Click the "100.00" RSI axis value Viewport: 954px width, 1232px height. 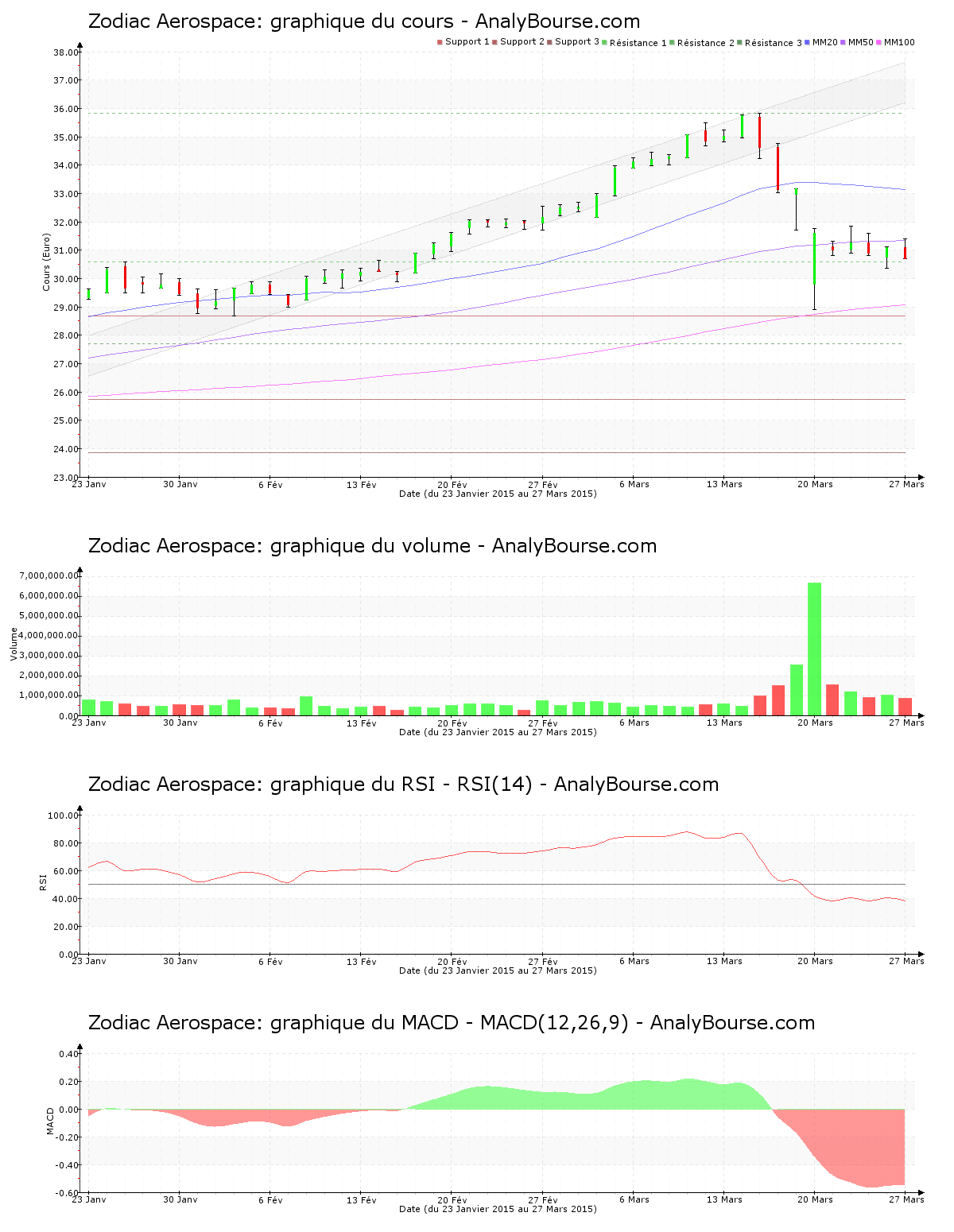64,816
